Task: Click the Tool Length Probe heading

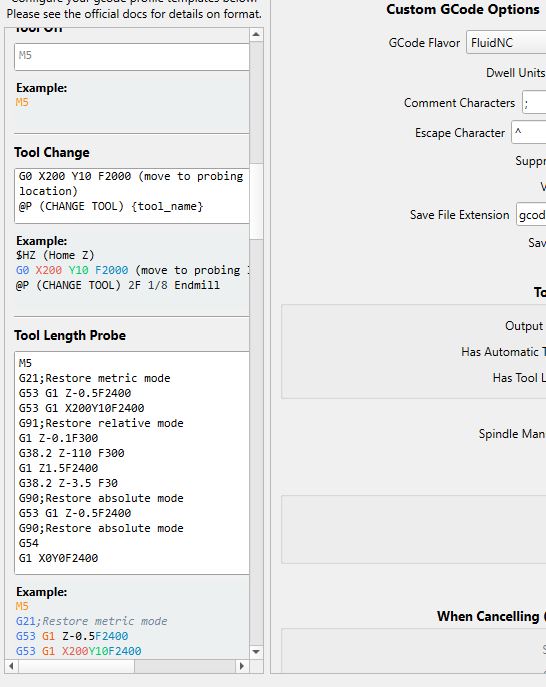Action: tap(70, 335)
